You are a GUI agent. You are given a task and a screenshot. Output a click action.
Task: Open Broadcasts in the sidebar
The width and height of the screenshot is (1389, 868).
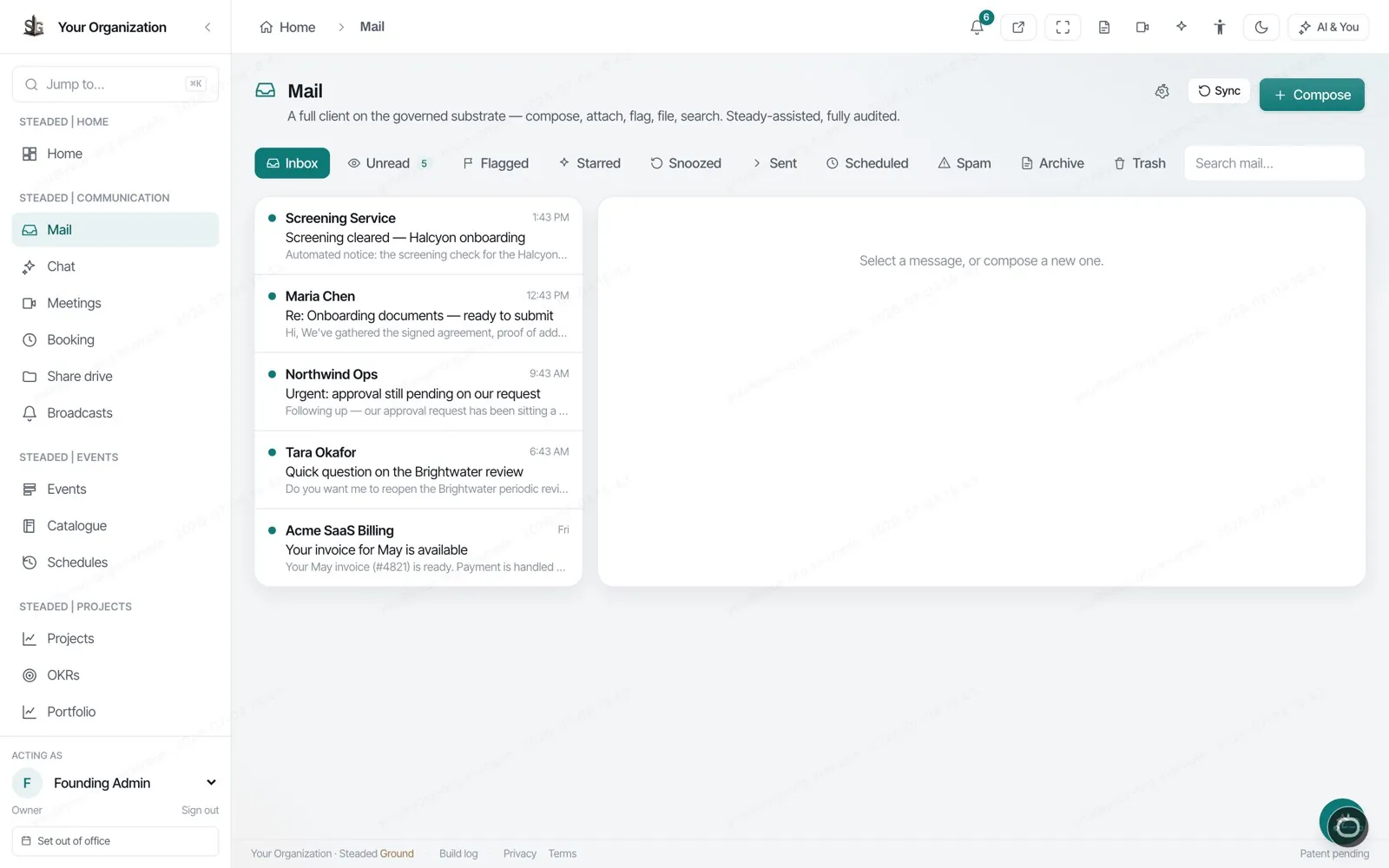[x=115, y=413]
